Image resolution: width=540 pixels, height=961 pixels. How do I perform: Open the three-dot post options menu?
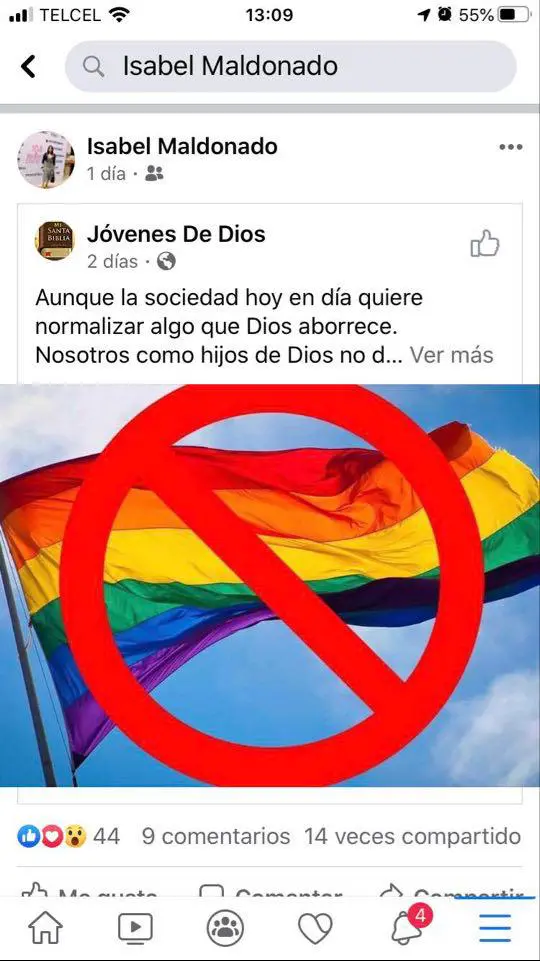511,147
